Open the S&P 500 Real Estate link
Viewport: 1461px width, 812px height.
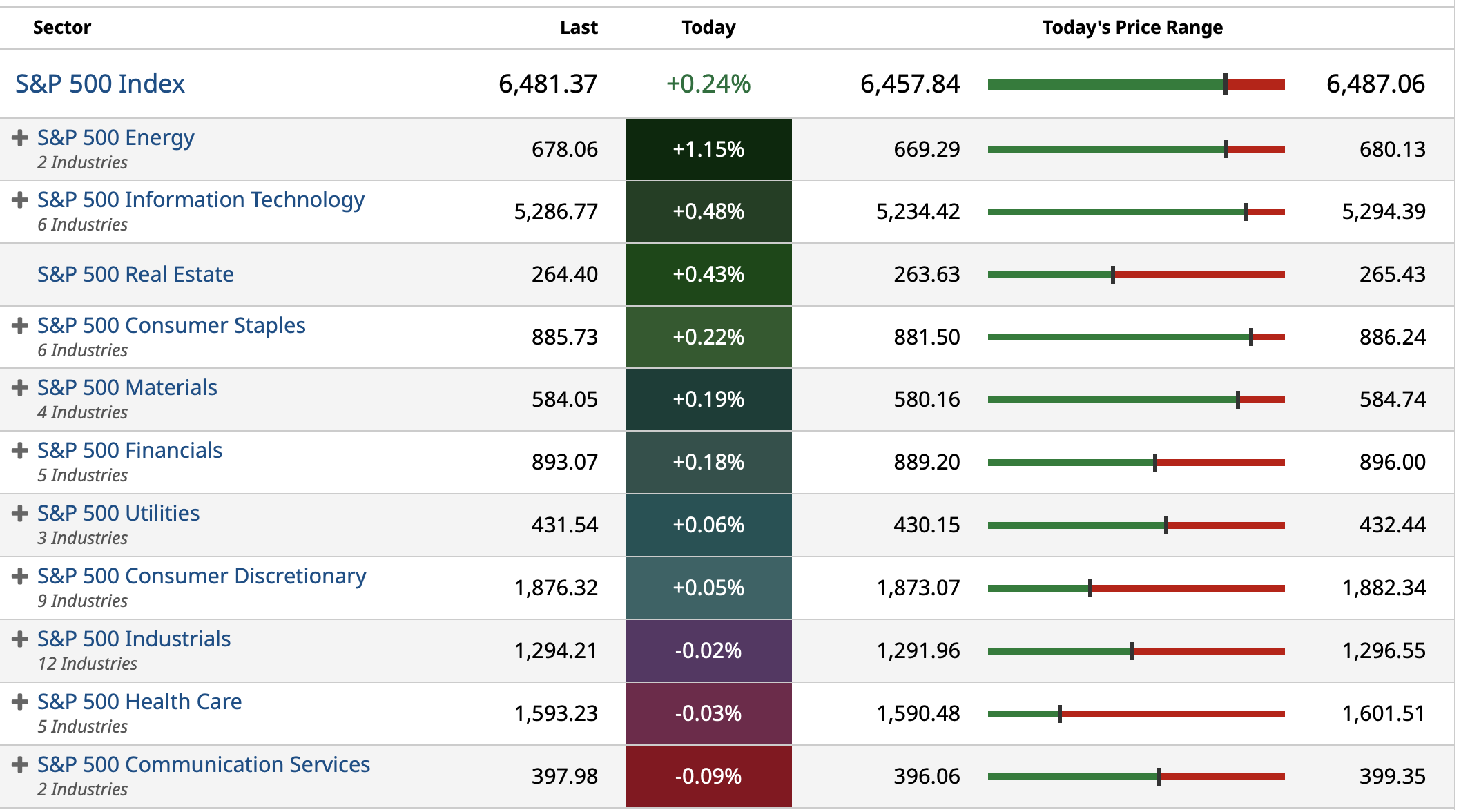pyautogui.click(x=135, y=274)
